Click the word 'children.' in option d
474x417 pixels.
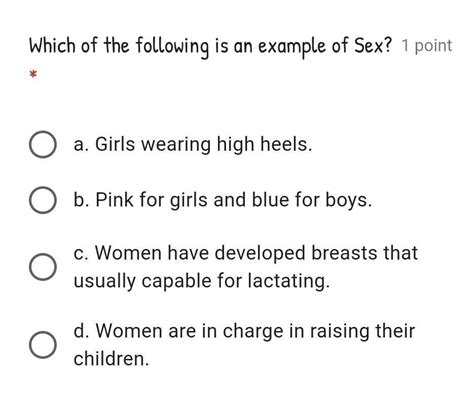(x=111, y=359)
